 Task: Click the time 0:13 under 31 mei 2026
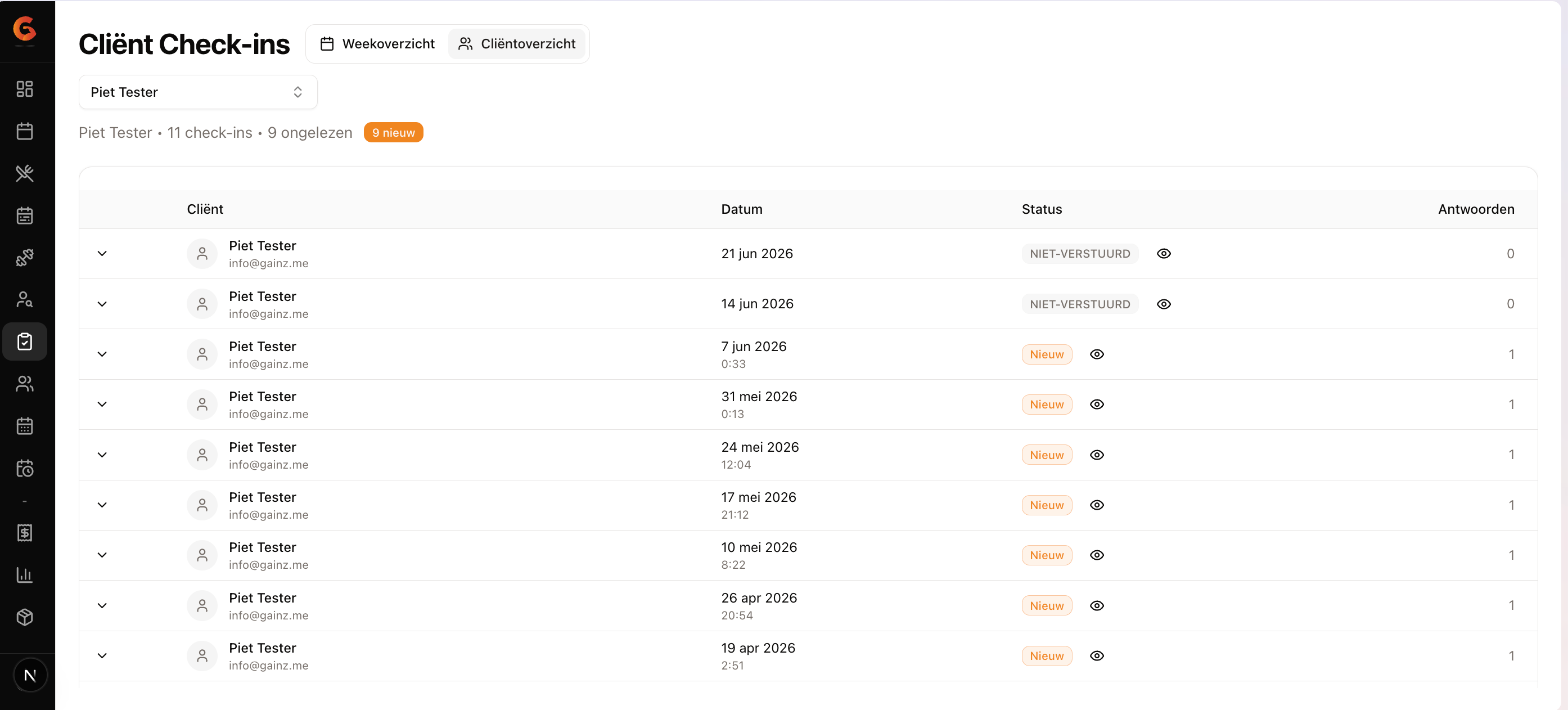tap(732, 414)
